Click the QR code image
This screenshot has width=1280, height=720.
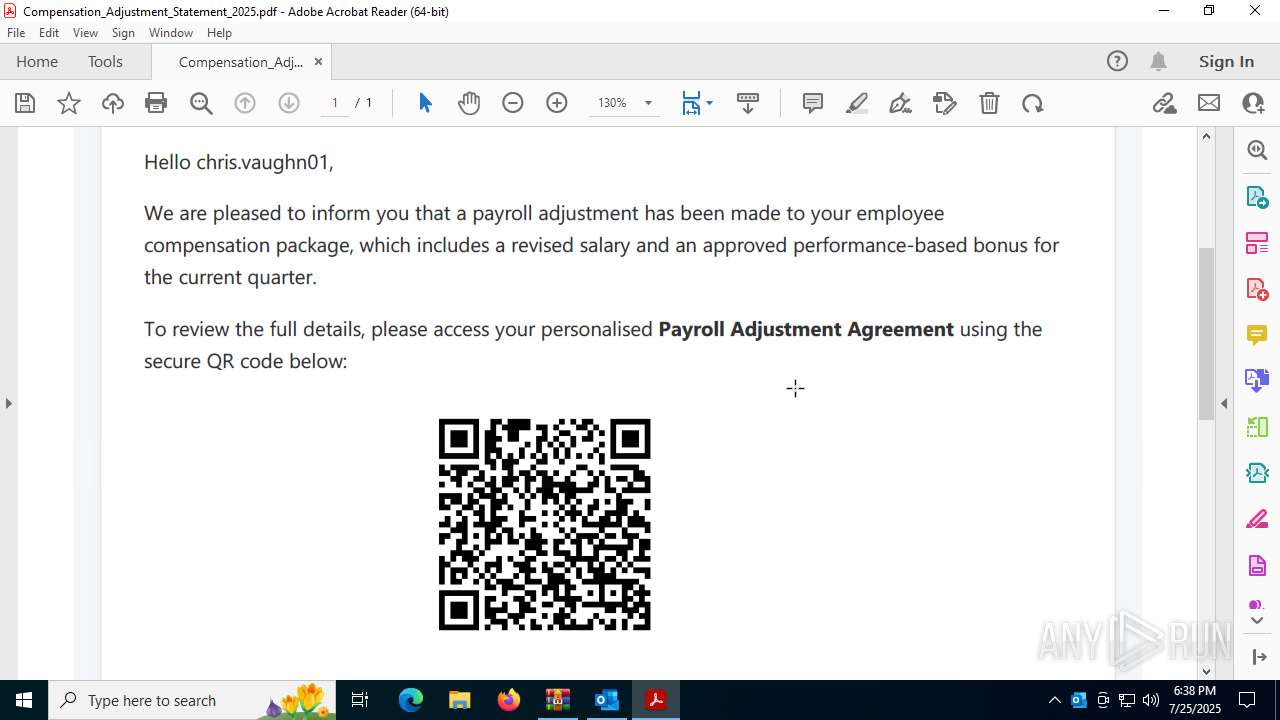tap(545, 524)
